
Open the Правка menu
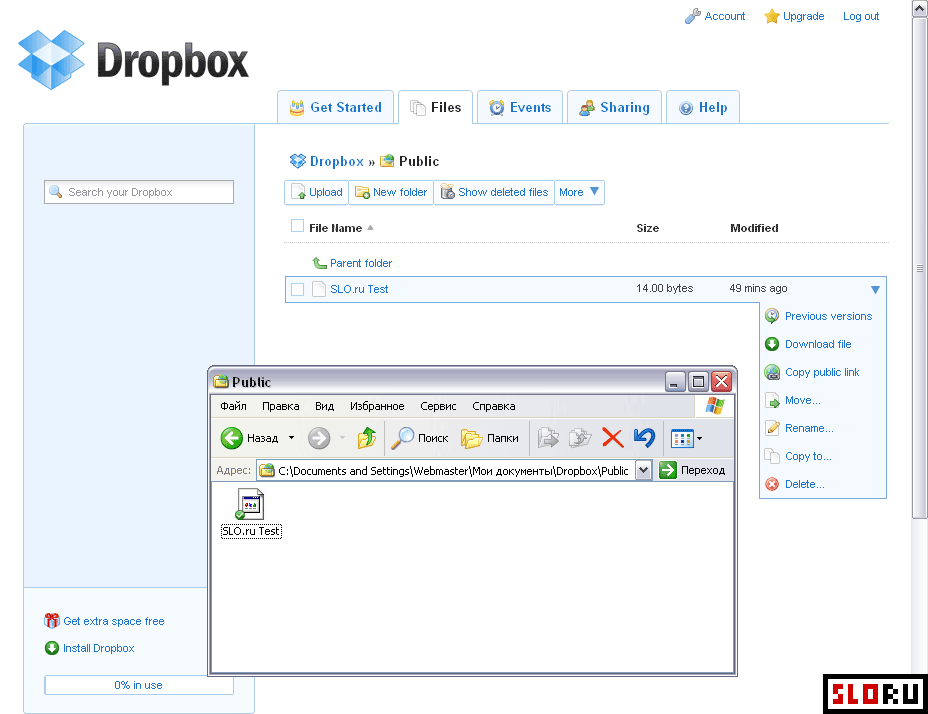[x=281, y=406]
